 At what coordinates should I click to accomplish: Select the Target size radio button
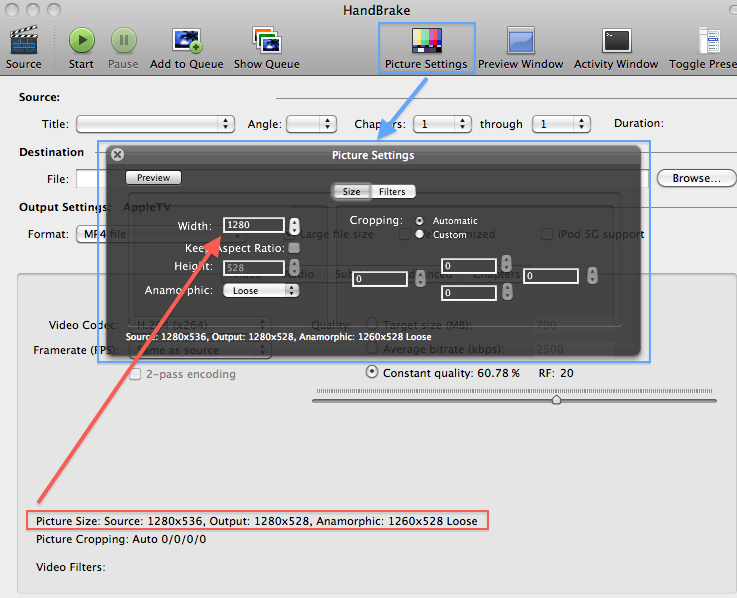click(372, 323)
